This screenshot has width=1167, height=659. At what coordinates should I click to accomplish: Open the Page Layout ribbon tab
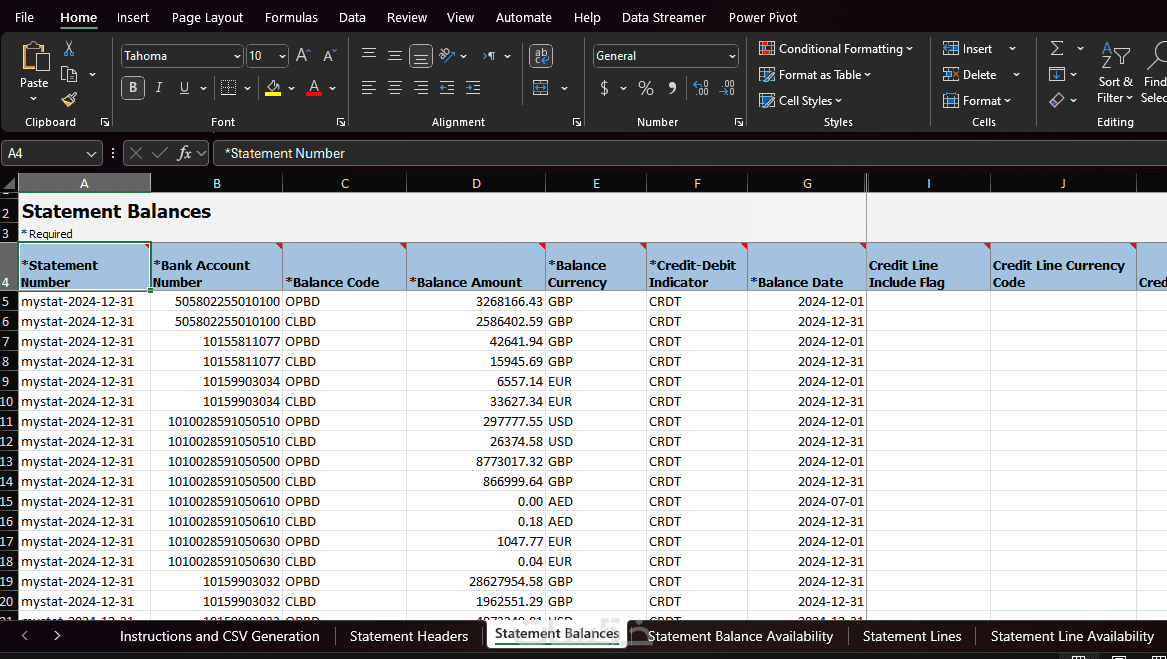click(207, 17)
